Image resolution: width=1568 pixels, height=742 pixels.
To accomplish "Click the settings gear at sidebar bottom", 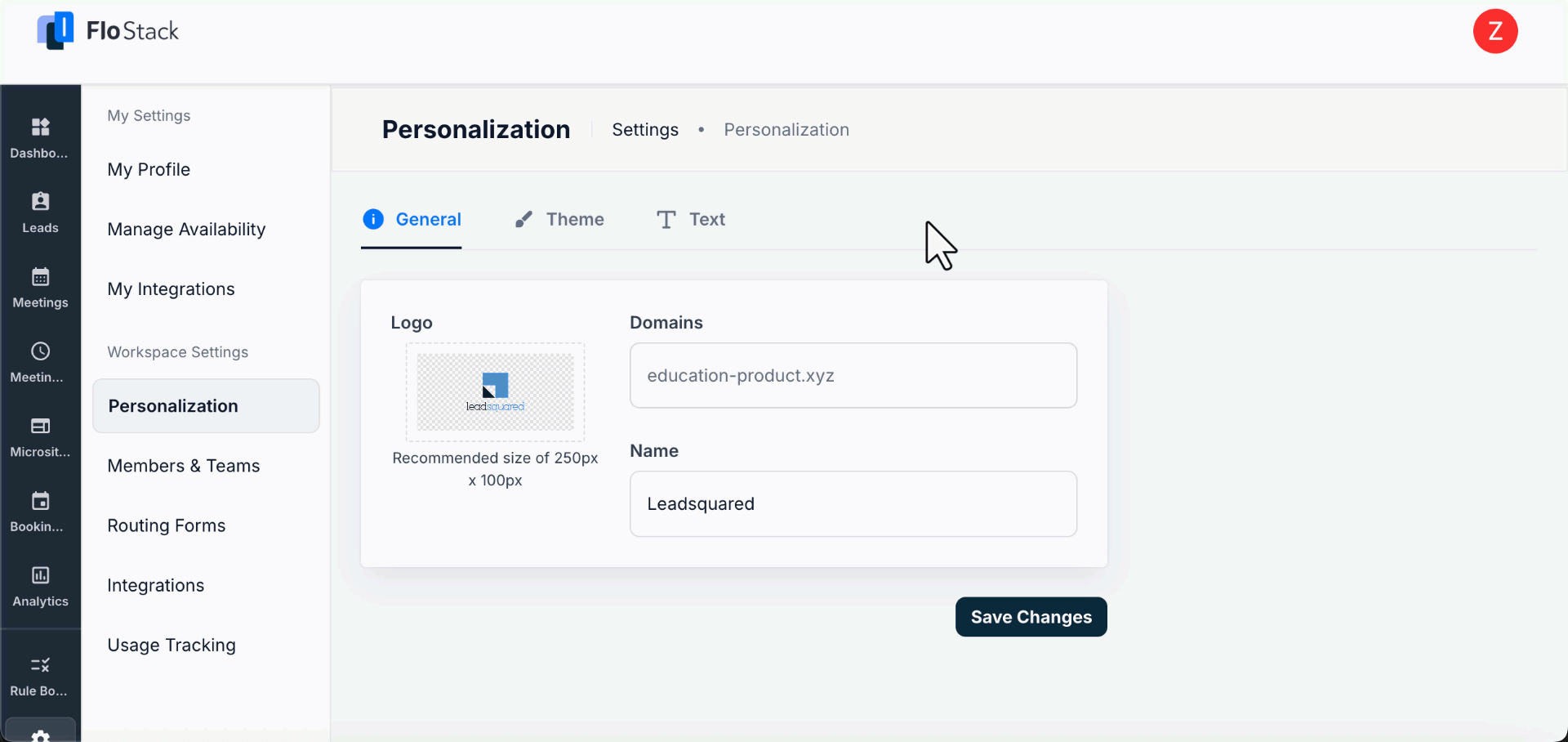I will pyautogui.click(x=40, y=733).
